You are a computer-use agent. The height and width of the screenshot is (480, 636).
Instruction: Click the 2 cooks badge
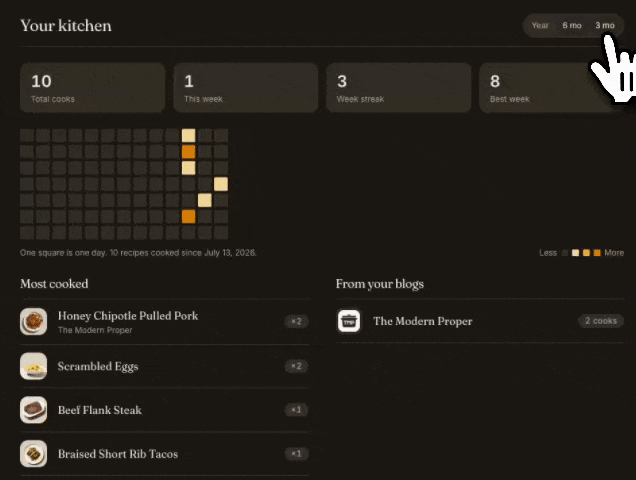601,321
